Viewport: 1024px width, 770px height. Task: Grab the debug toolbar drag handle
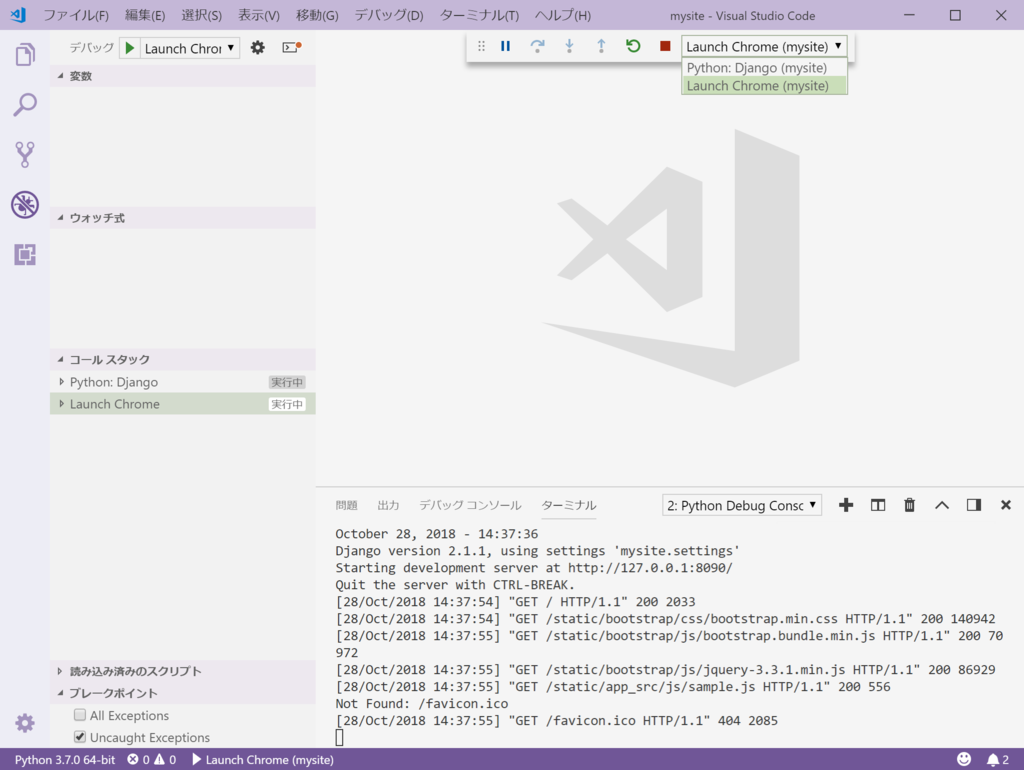click(481, 46)
